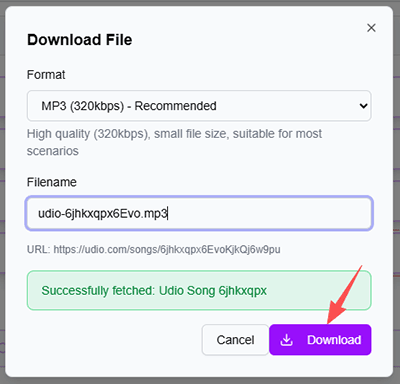
Task: Click the purple Download button
Action: (x=320, y=340)
